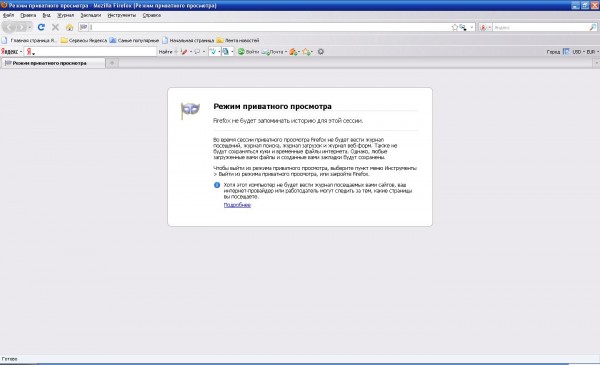Click the Найти button on Yandex bar
The width and height of the screenshot is (600, 365).
pyautogui.click(x=165, y=52)
